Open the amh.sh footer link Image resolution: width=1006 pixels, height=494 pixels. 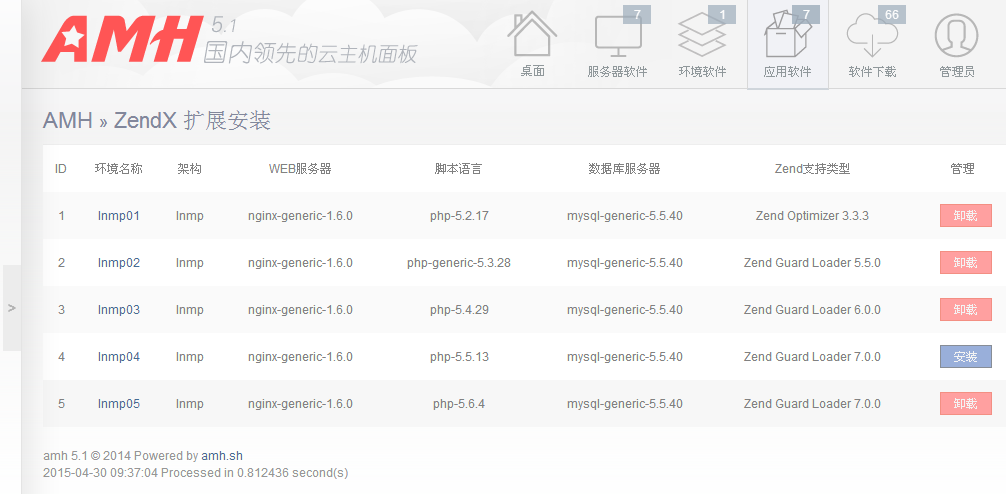tap(222, 456)
